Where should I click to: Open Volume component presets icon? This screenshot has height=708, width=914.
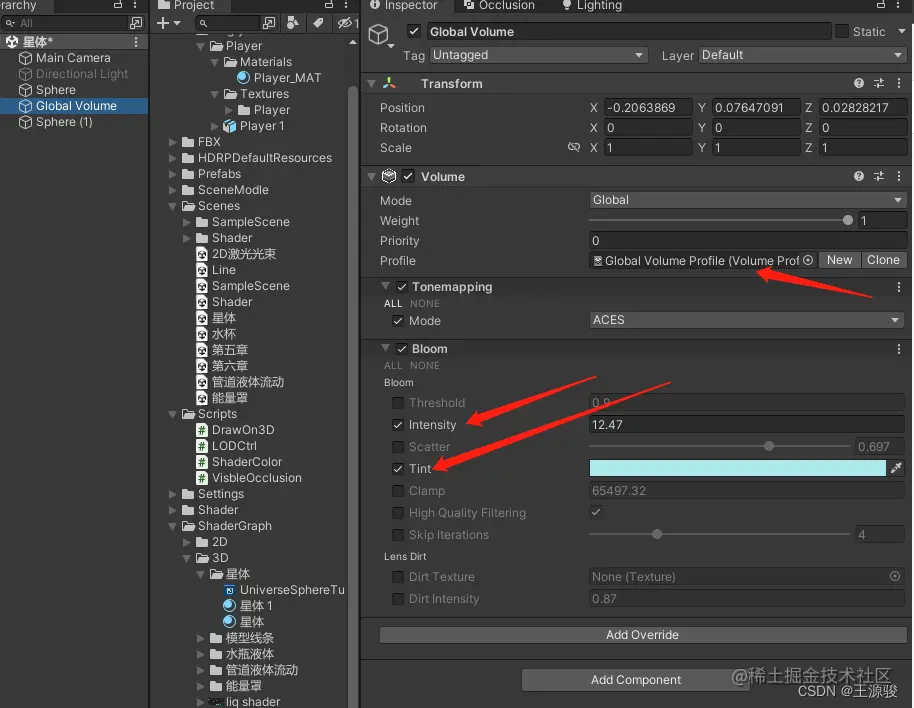(x=879, y=176)
